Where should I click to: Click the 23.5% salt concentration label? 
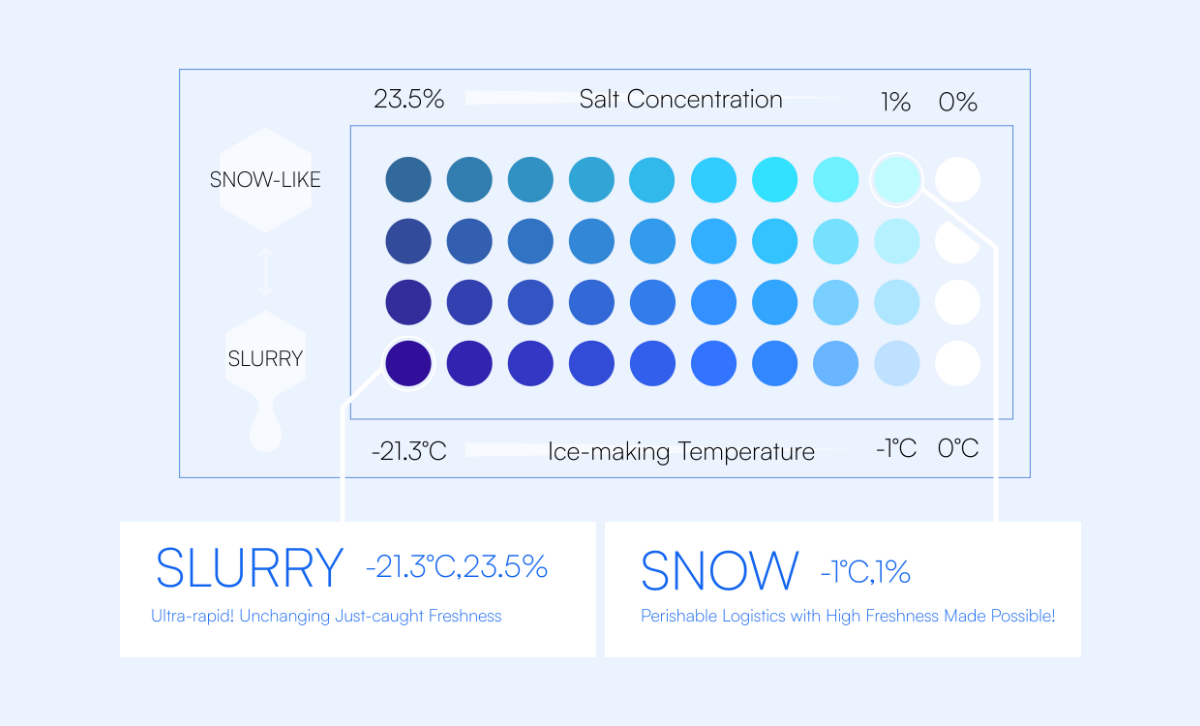pyautogui.click(x=409, y=100)
